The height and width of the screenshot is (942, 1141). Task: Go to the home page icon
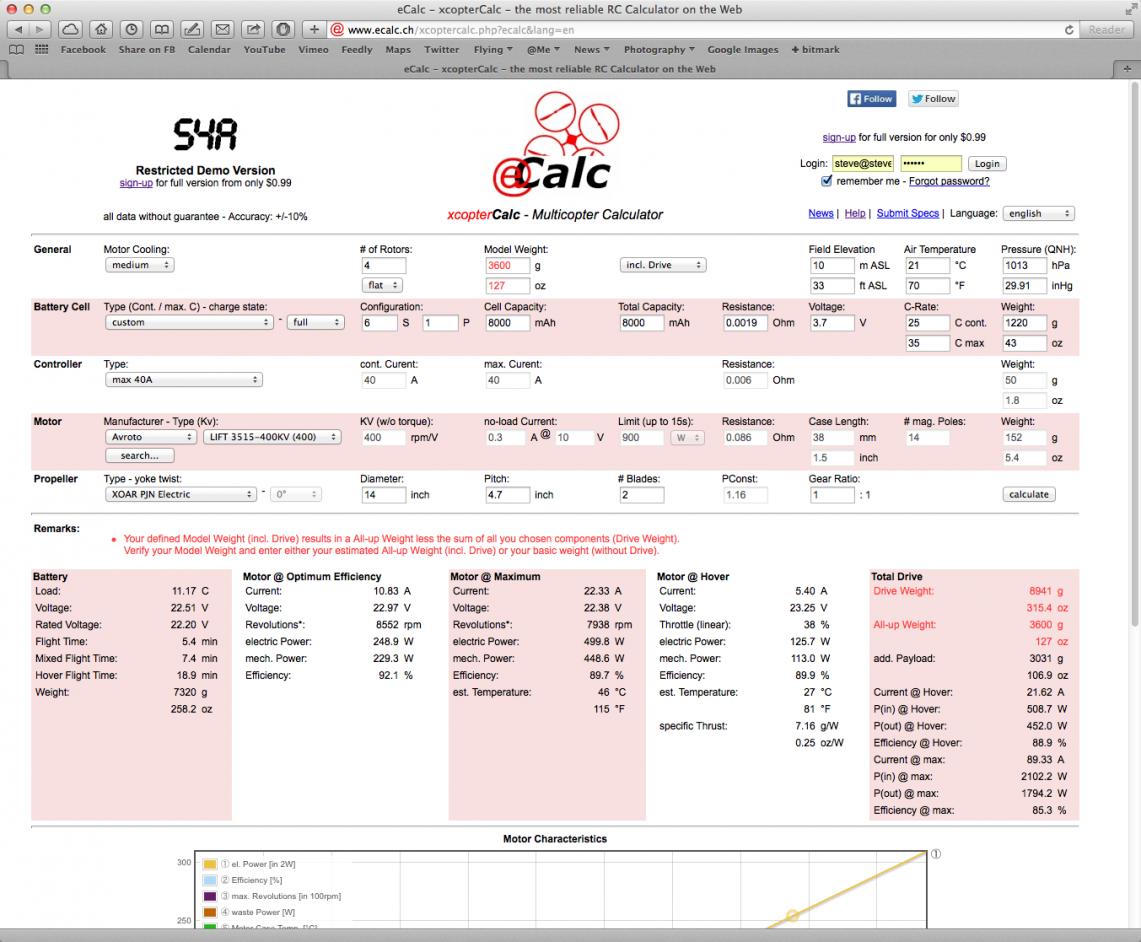[x=102, y=29]
